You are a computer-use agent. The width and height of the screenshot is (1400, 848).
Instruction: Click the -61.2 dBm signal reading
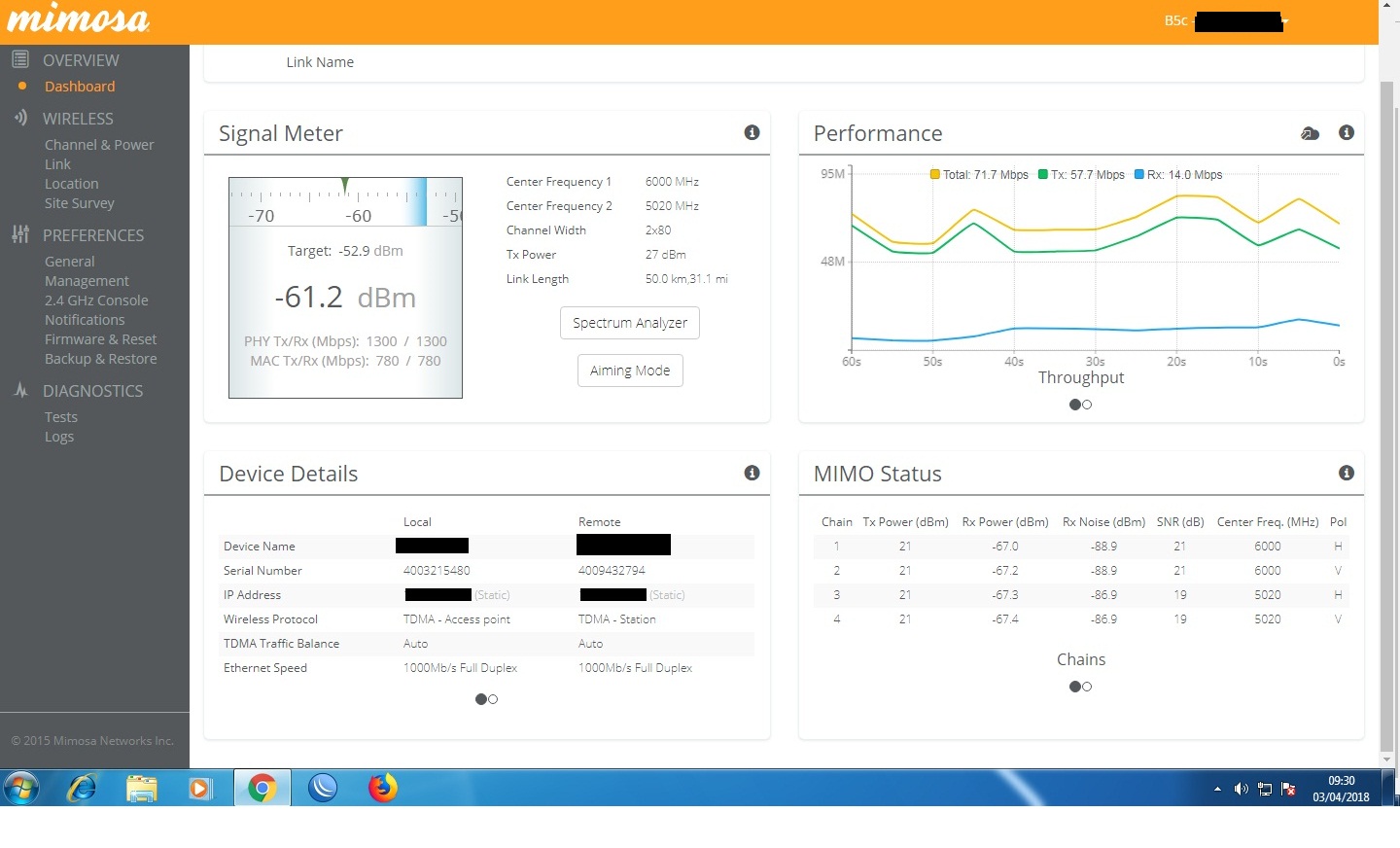(x=345, y=297)
